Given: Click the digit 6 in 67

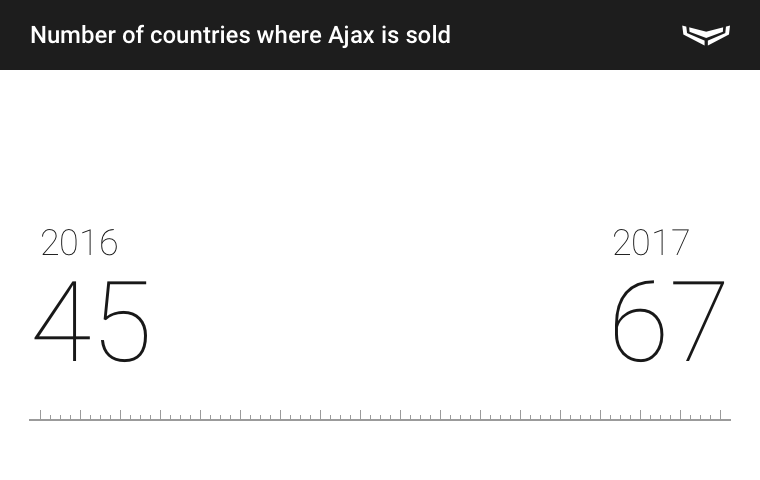Looking at the screenshot, I should tap(638, 322).
